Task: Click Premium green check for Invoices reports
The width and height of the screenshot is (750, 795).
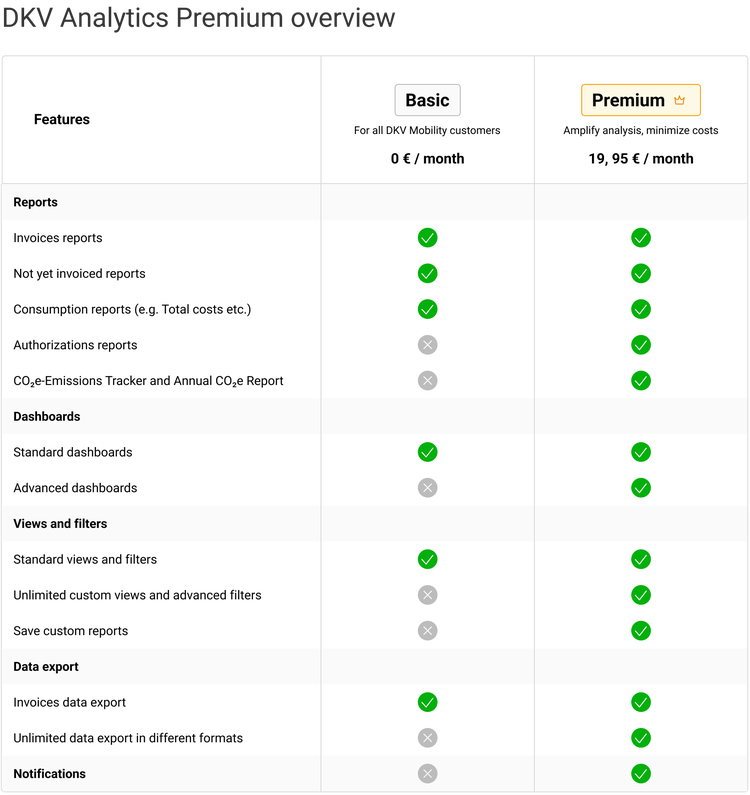Action: click(641, 238)
